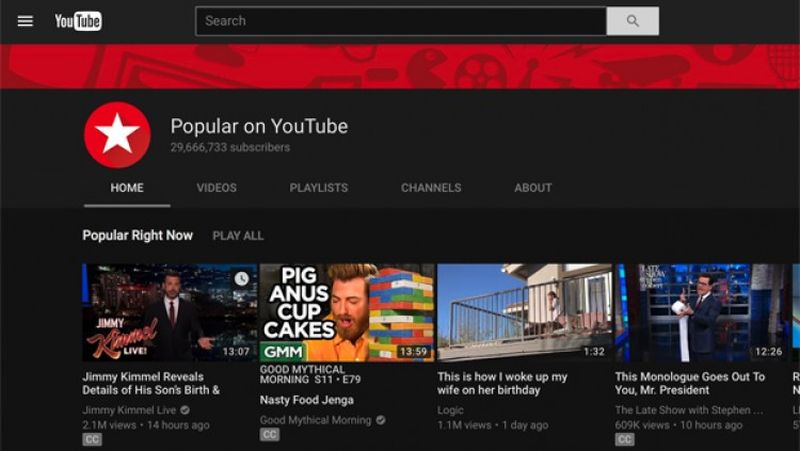Click CC badge under Jimmy Kimmel video
This screenshot has width=800, height=451.
click(92, 439)
